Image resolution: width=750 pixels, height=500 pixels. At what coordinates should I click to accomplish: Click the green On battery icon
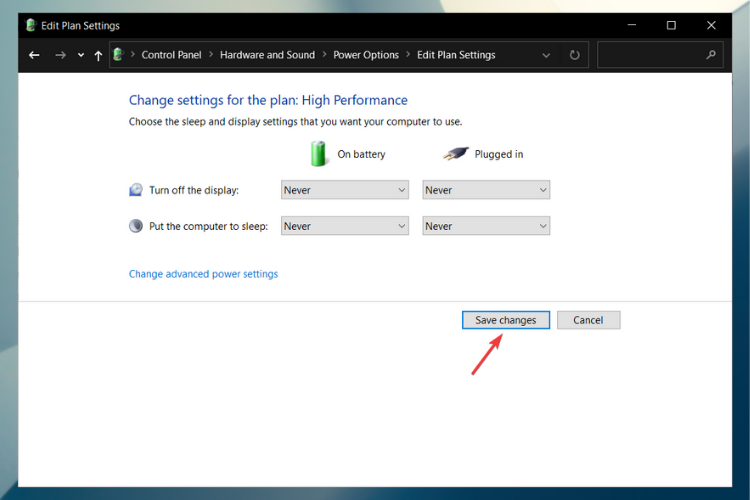pos(318,154)
